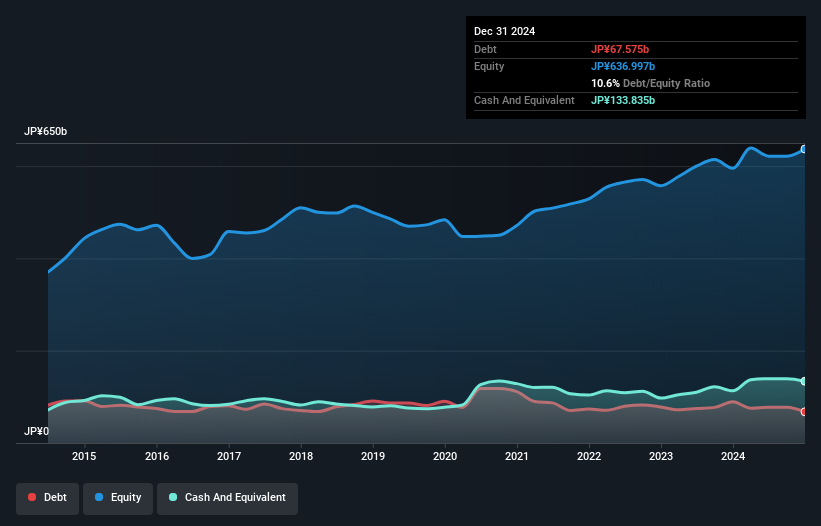Click the Cash And Equivalent tooltip label
Image resolution: width=821 pixels, height=526 pixels.
tap(524, 100)
